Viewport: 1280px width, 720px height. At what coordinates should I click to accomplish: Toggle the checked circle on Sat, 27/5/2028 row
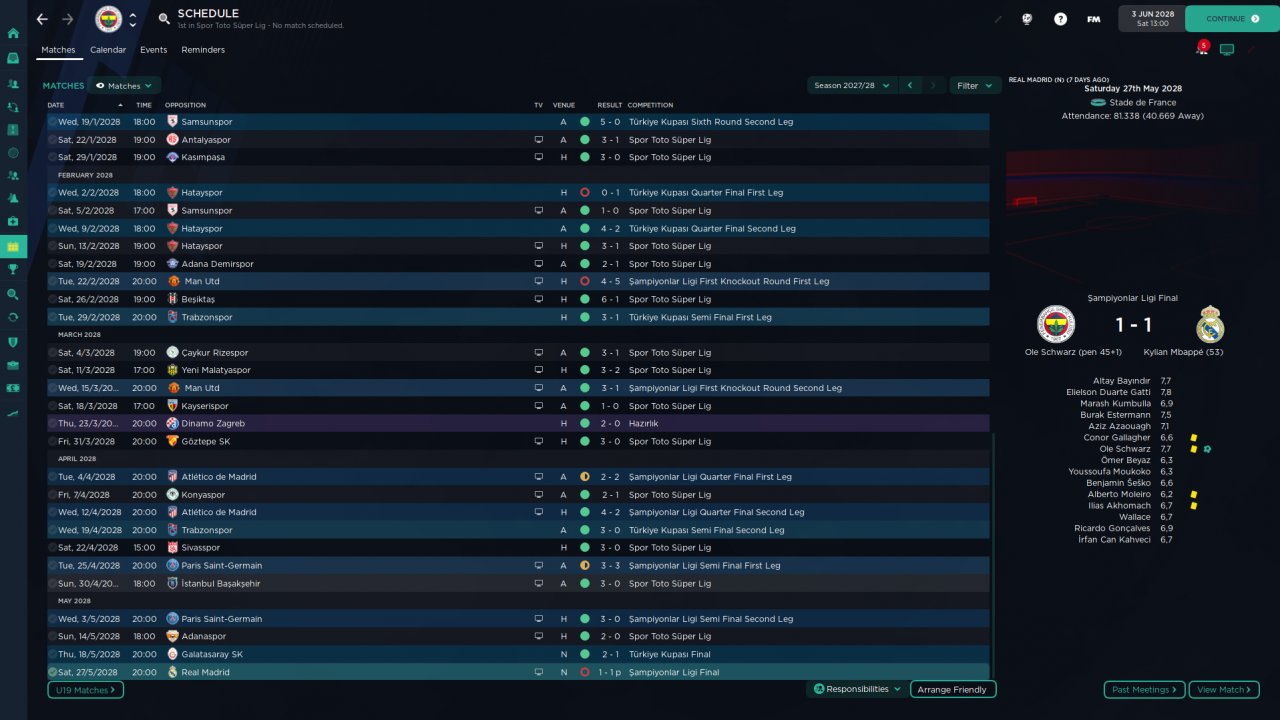52,672
